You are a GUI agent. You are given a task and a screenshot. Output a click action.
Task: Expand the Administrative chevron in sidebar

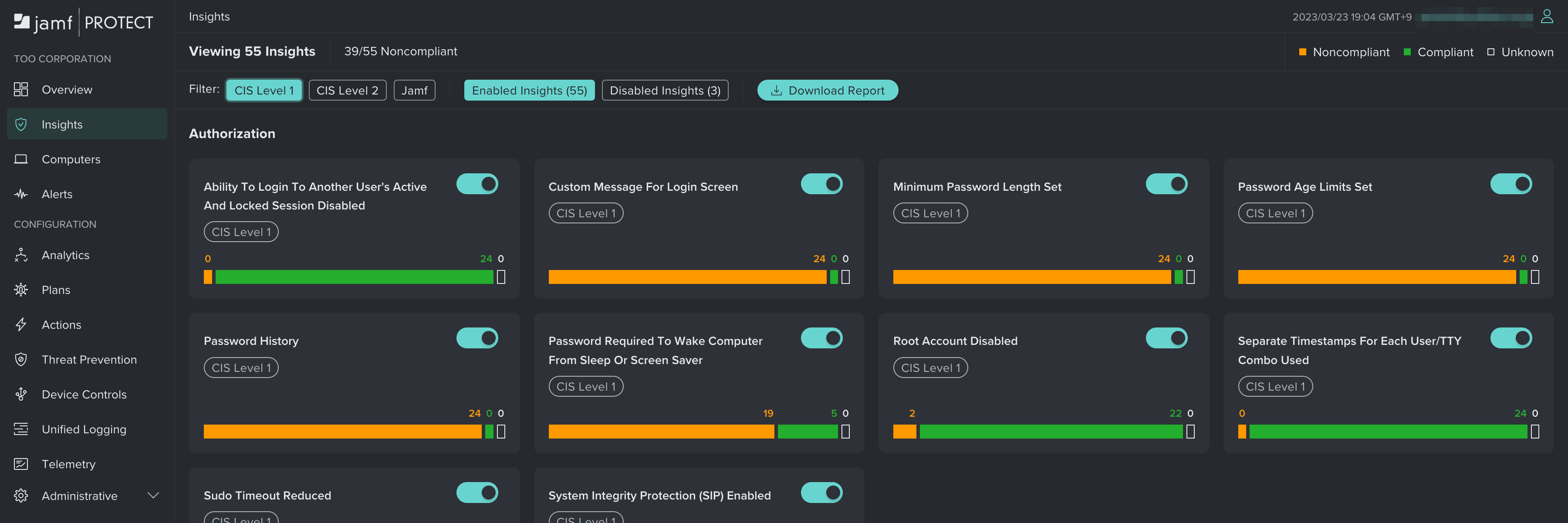tap(153, 496)
